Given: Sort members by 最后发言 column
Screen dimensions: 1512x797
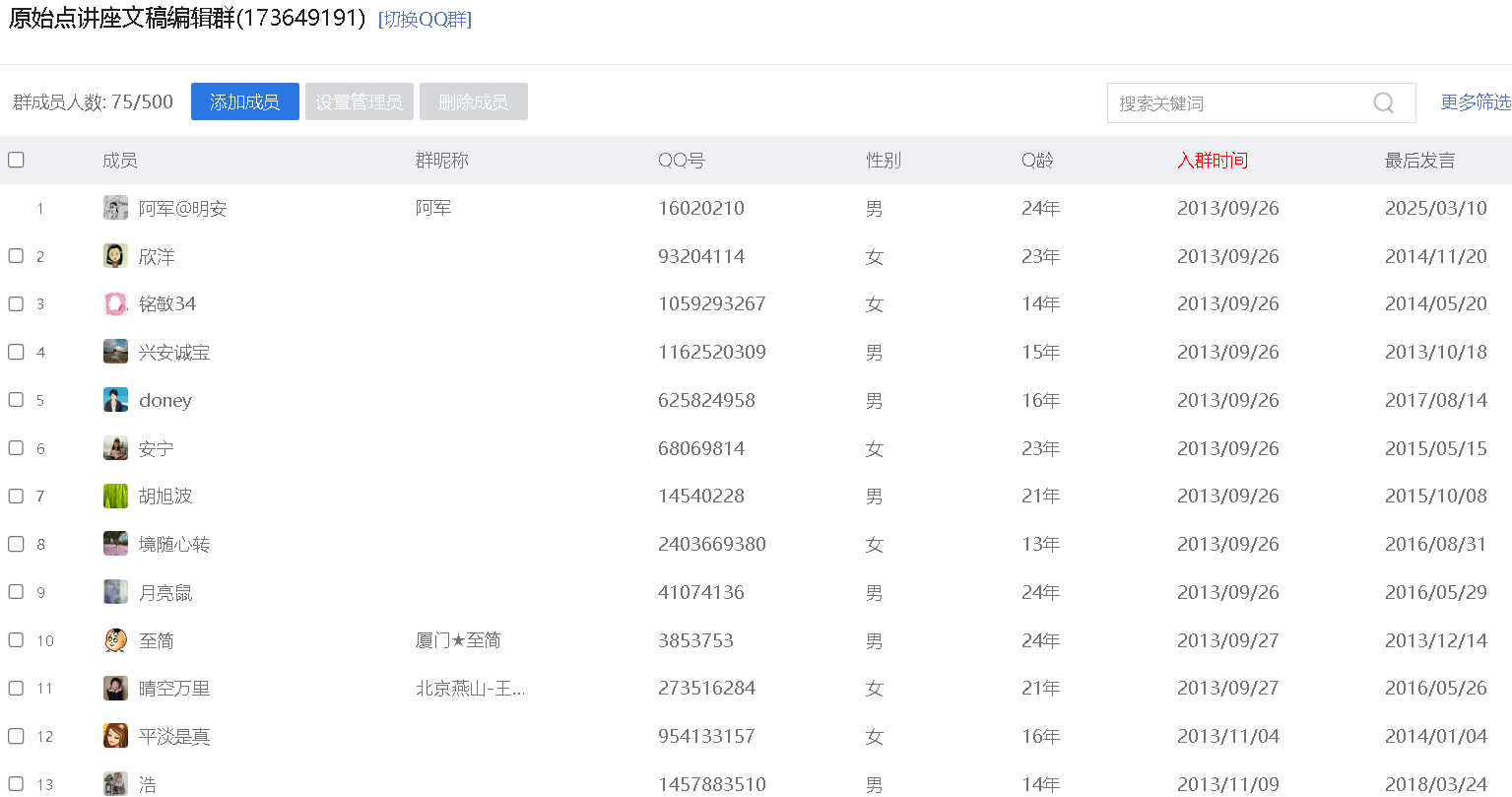Looking at the screenshot, I should (1419, 161).
